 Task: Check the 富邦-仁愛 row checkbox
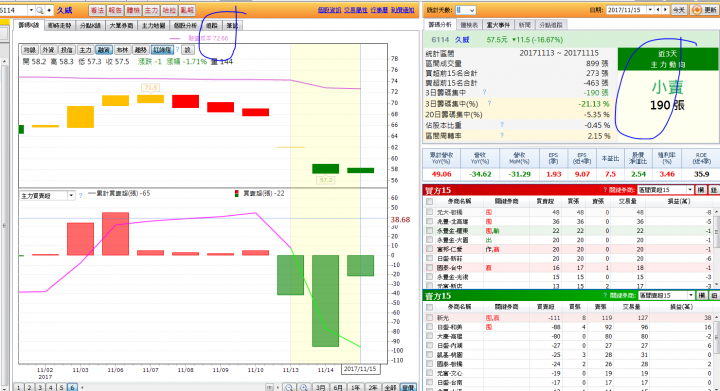[x=429, y=249]
